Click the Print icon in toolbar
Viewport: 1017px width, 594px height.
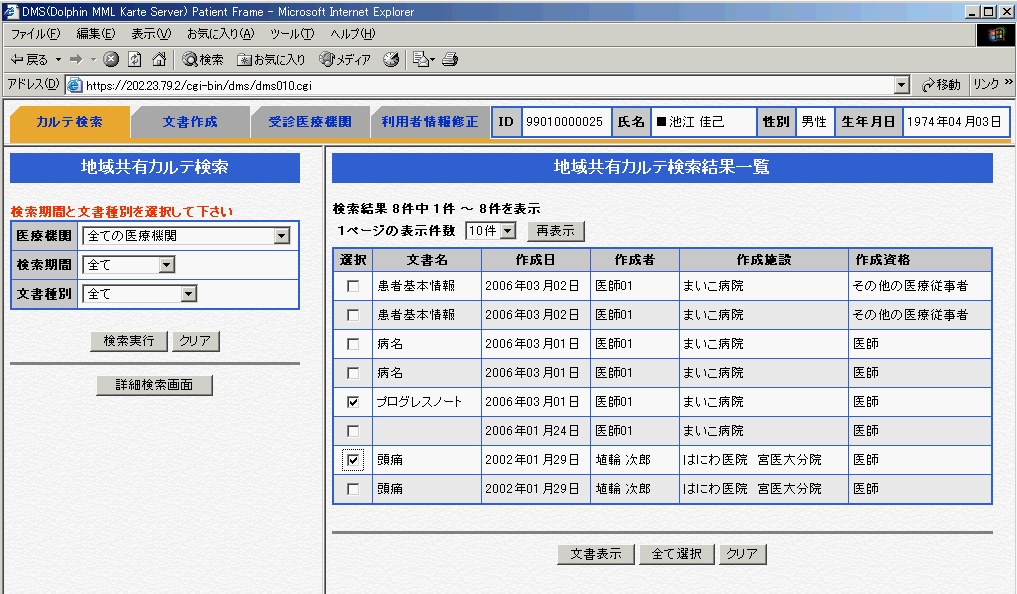pos(450,59)
